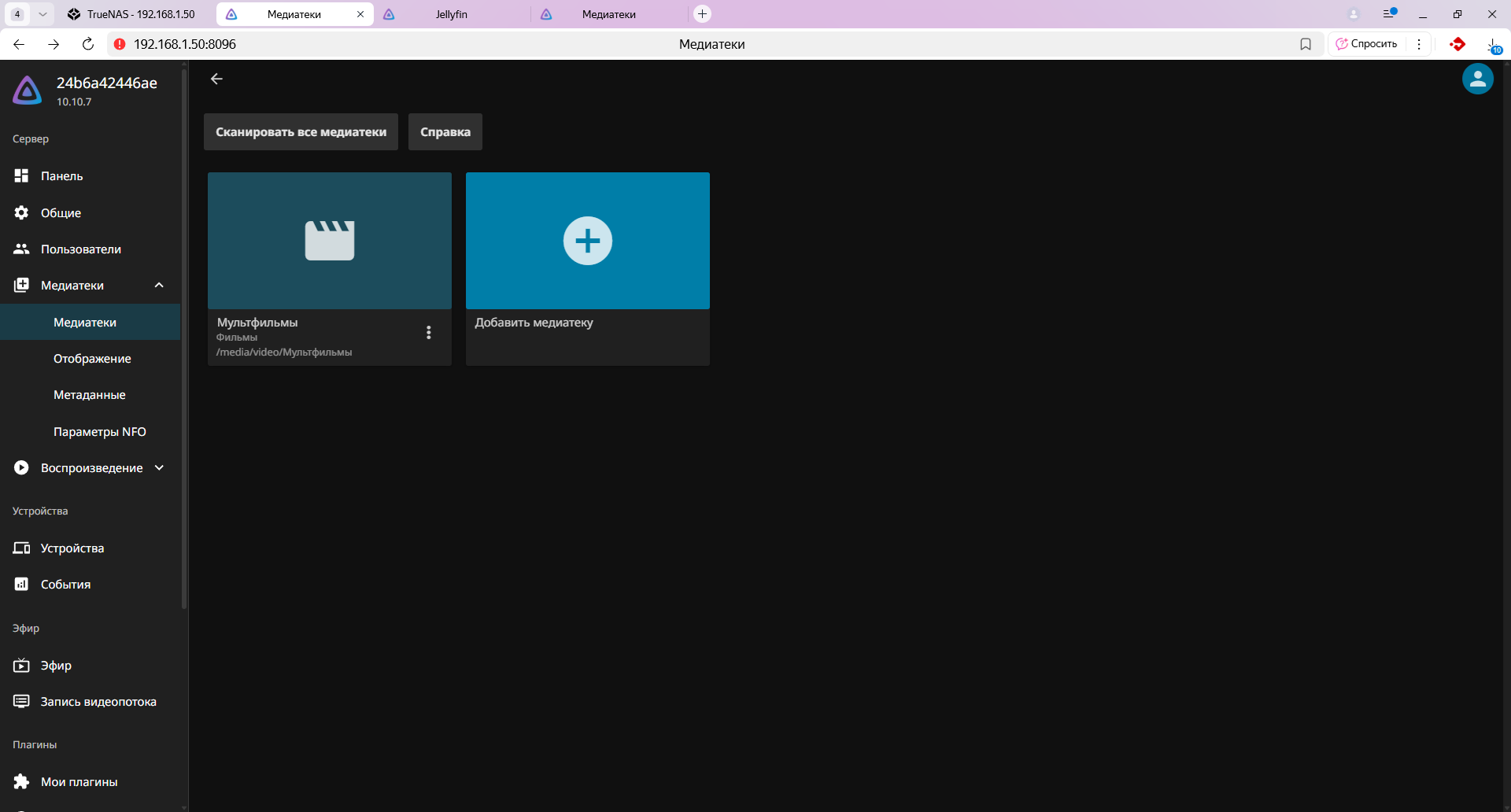Open the Мультфильмы library card thumbnail

click(329, 241)
